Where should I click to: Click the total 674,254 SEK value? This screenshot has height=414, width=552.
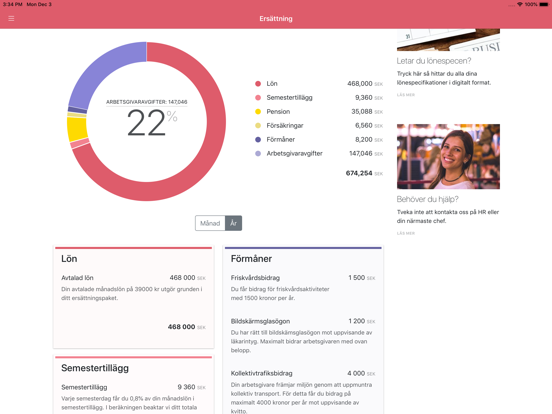tap(364, 173)
